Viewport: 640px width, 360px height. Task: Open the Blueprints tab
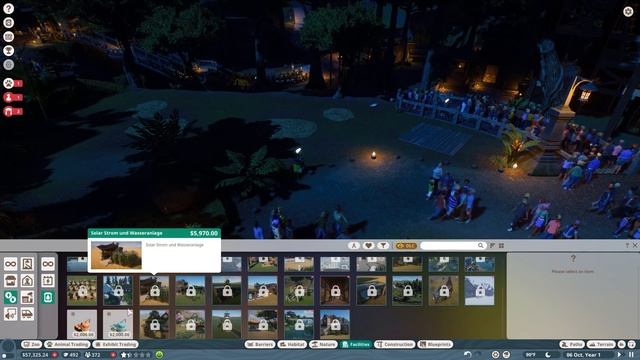(435, 344)
